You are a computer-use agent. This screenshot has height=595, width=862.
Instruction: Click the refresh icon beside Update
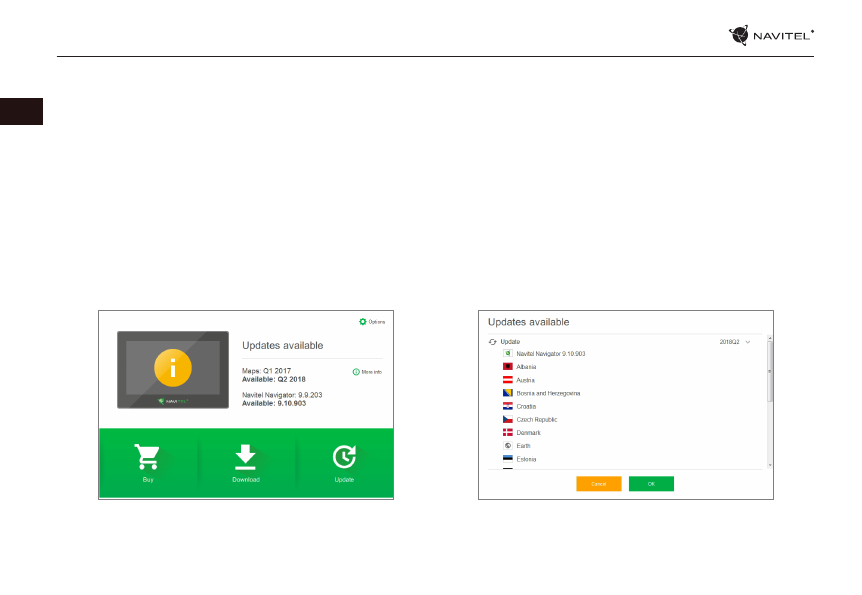[x=493, y=341]
